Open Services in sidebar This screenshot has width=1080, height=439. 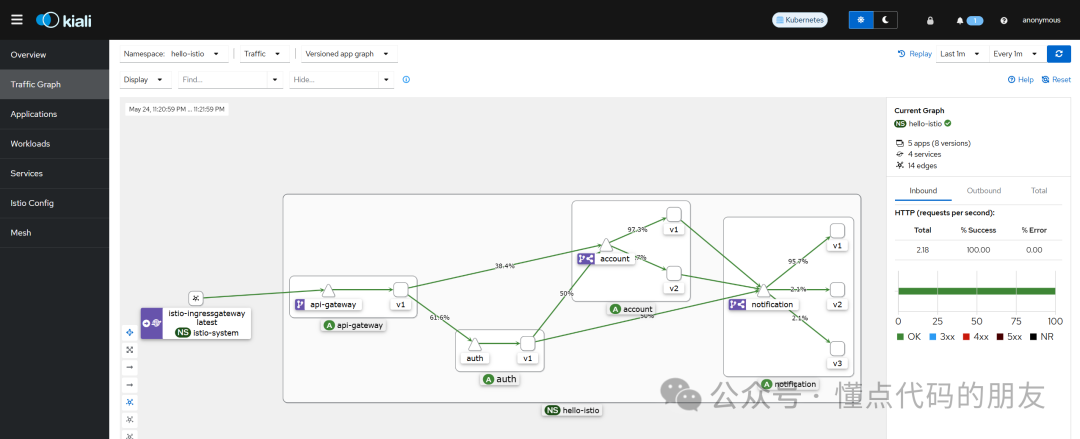(x=54, y=173)
